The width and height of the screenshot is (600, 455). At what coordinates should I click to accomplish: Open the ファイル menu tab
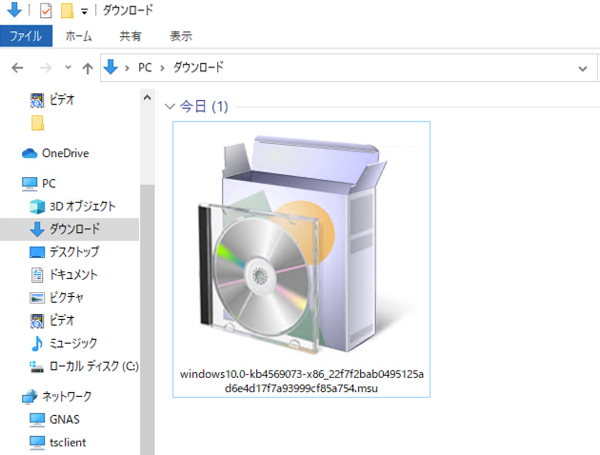click(x=25, y=36)
